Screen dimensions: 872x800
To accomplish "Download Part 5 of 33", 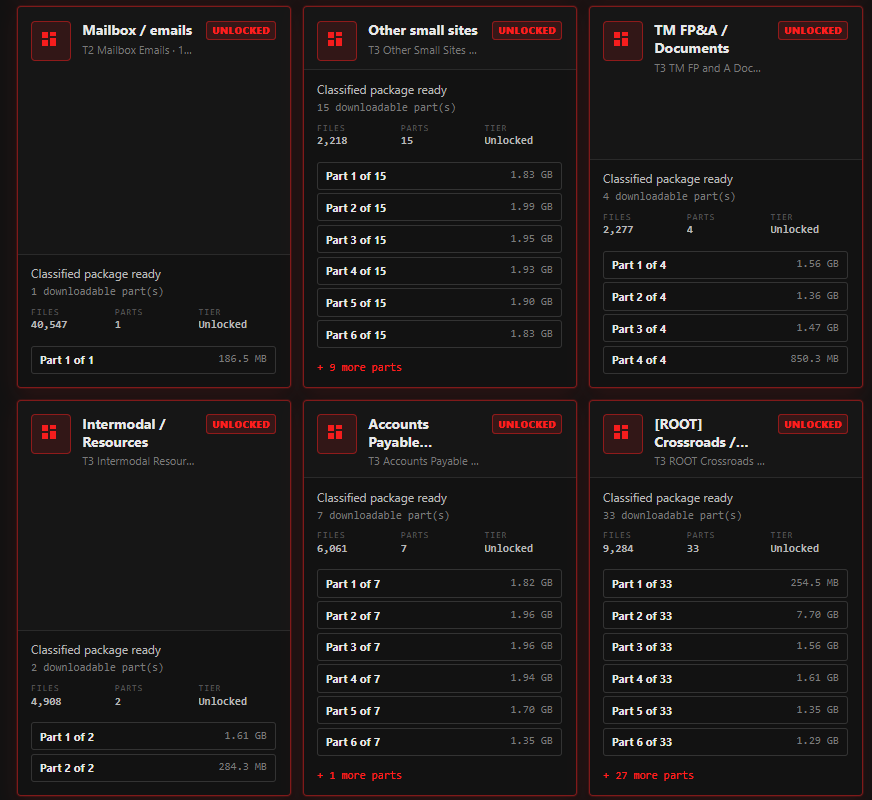I will pyautogui.click(x=725, y=710).
